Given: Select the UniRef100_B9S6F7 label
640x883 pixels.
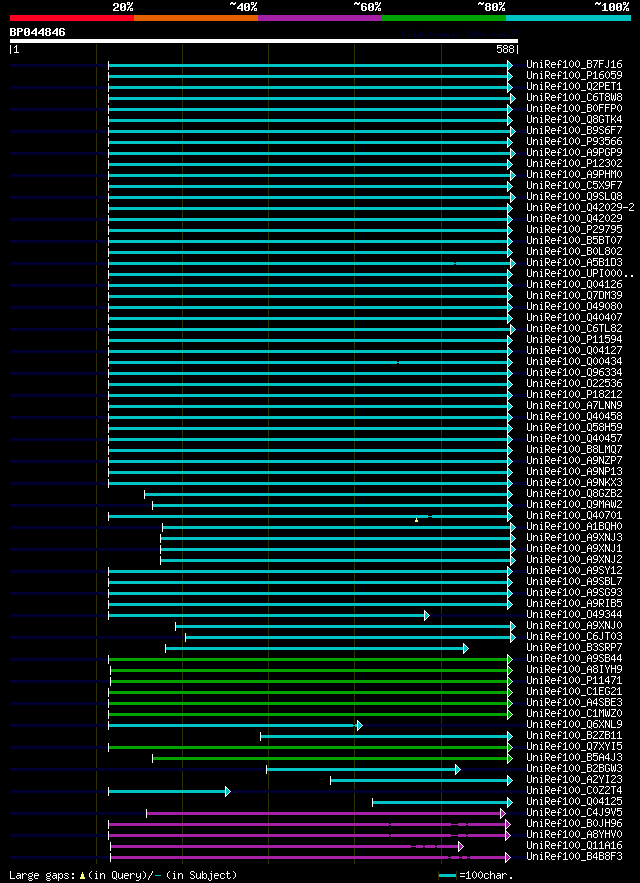Looking at the screenshot, I should pos(574,131).
